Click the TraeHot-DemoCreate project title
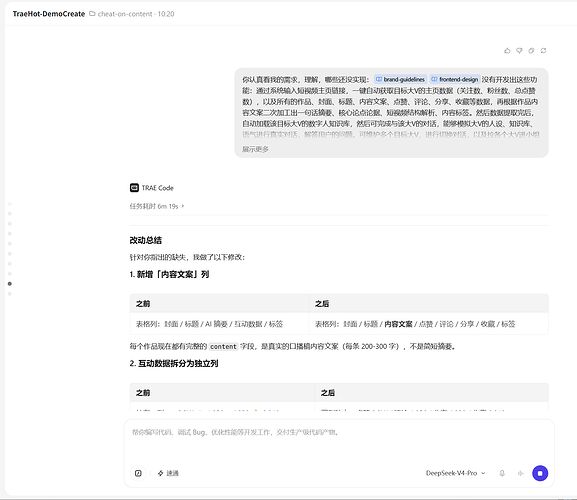 tap(49, 14)
